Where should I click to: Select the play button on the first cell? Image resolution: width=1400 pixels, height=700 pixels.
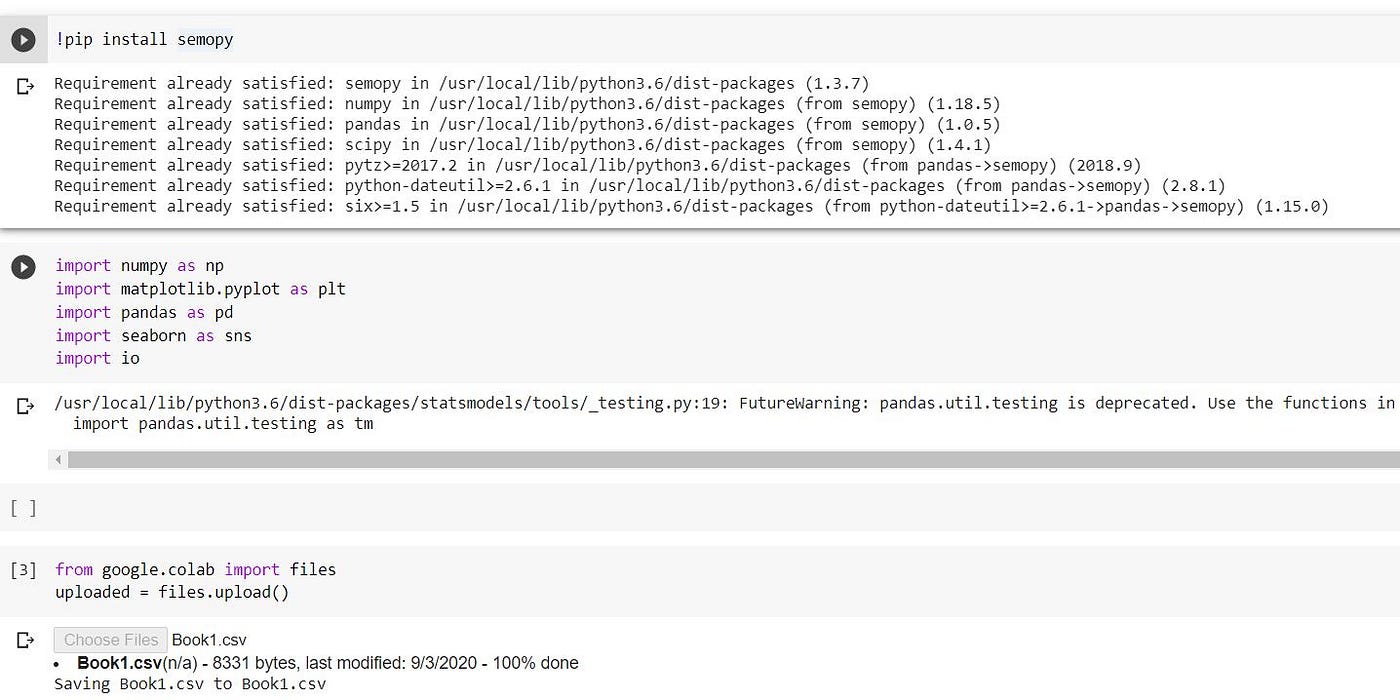pos(23,39)
